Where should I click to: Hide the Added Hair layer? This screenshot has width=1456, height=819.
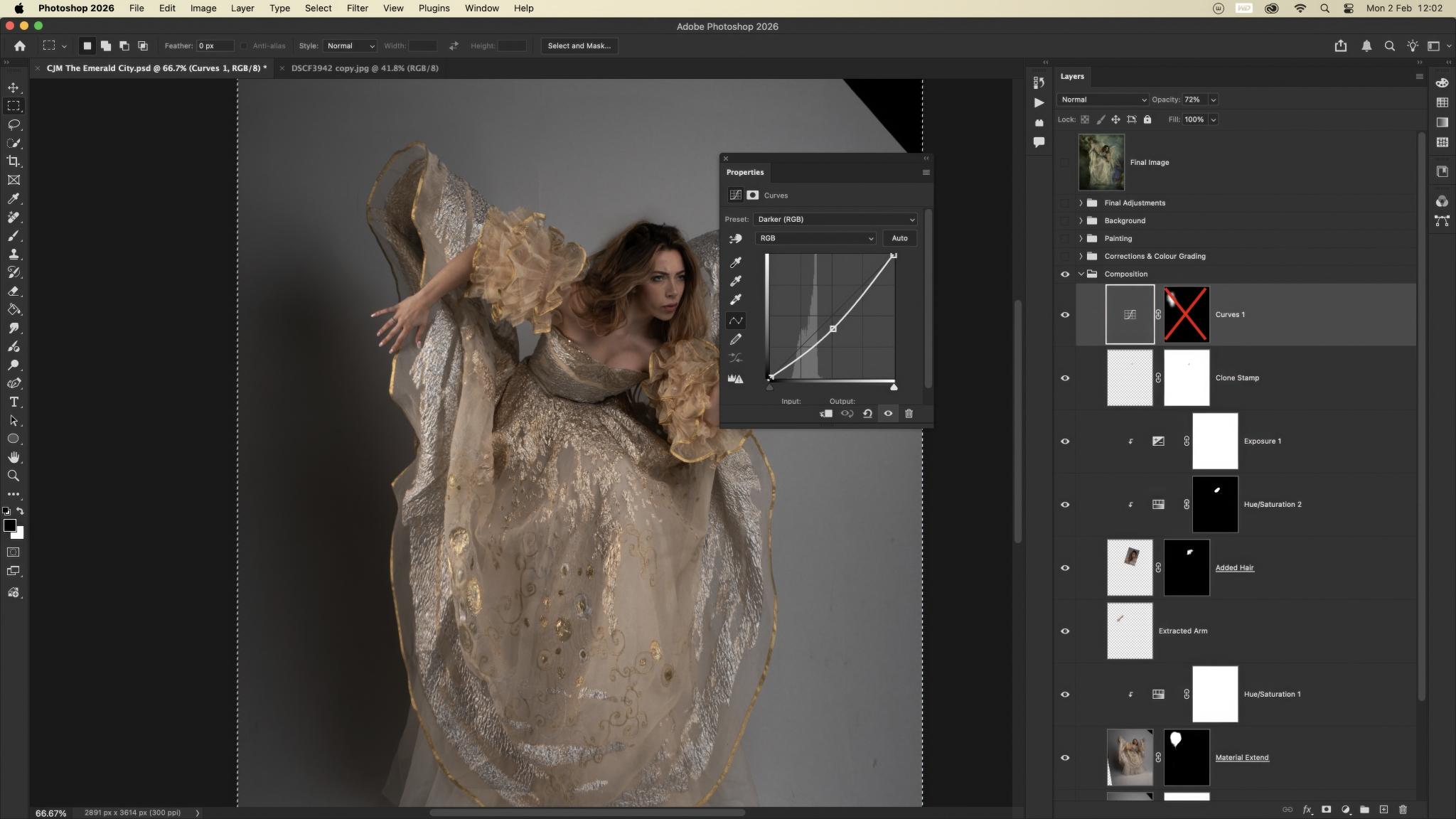point(1065,568)
